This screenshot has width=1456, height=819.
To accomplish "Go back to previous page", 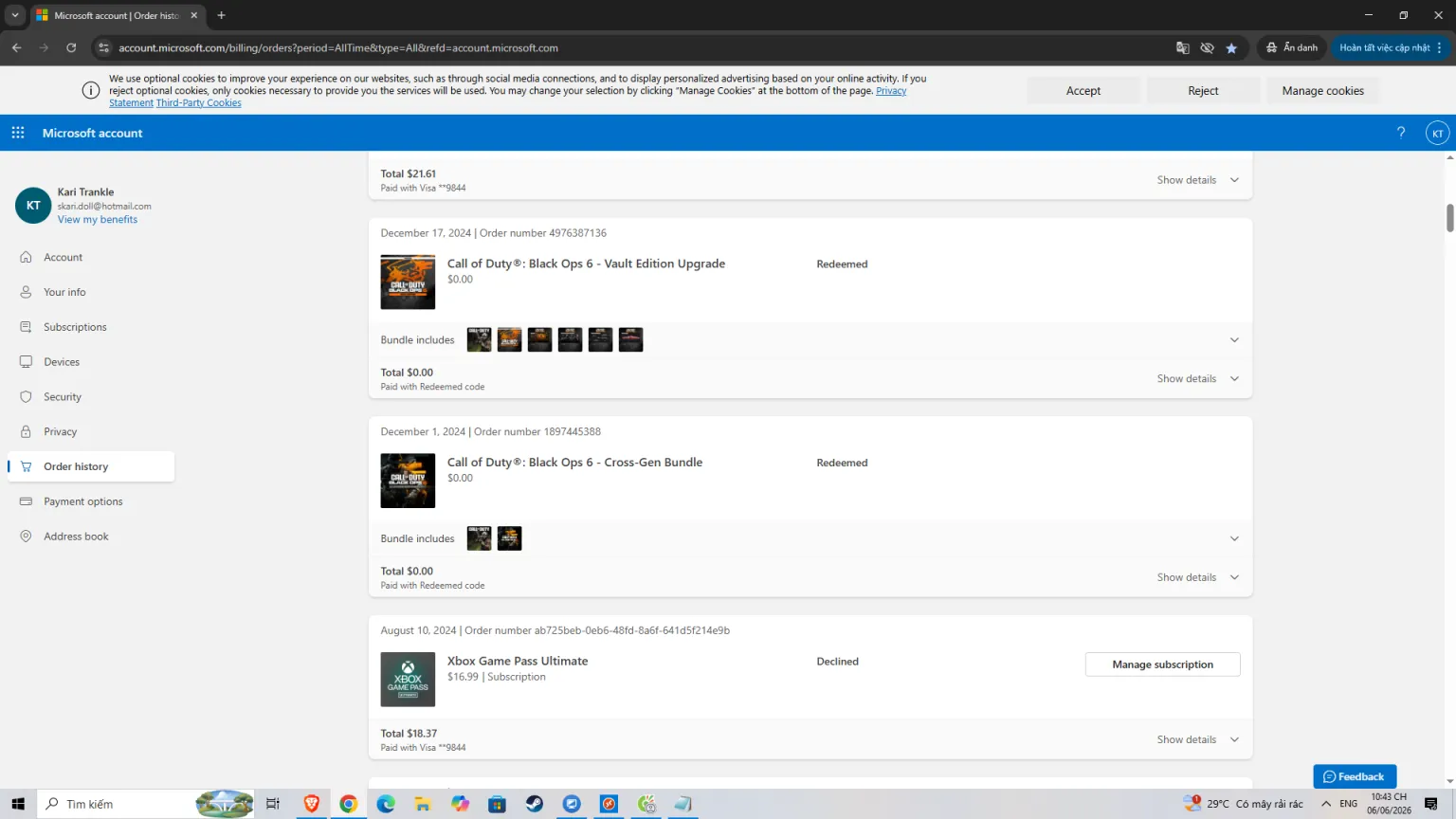I will pos(17,47).
